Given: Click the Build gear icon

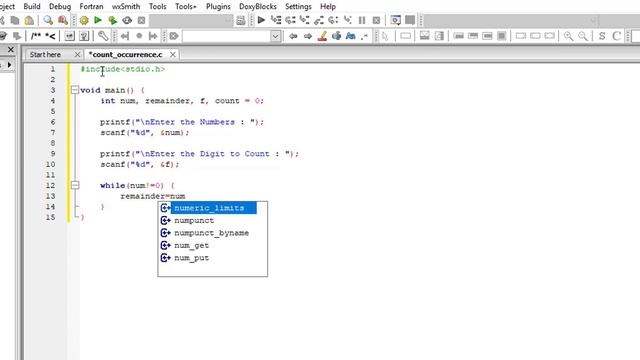Looking at the screenshot, I should point(84,20).
